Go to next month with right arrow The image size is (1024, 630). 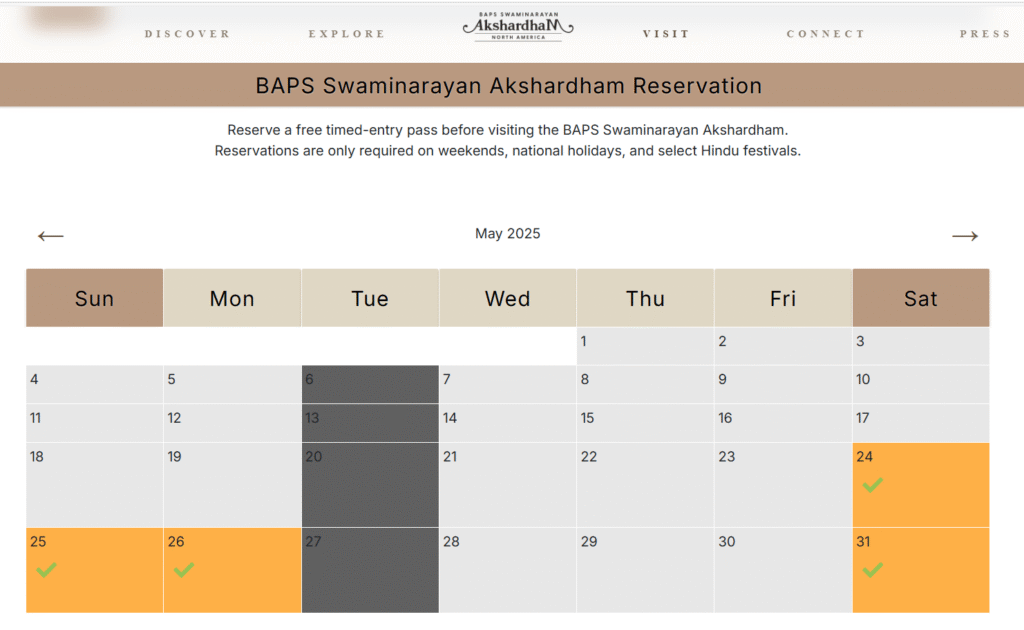(x=965, y=236)
